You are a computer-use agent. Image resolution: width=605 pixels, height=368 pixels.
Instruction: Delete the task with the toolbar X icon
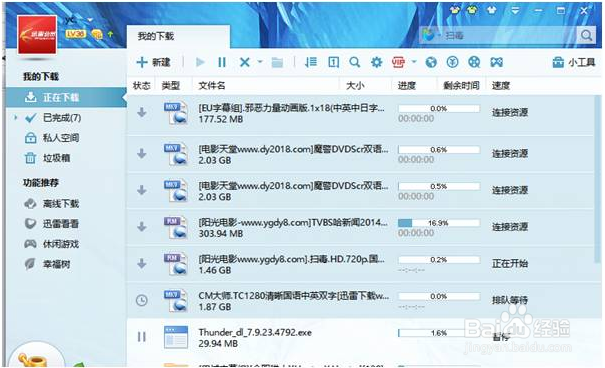click(x=245, y=62)
